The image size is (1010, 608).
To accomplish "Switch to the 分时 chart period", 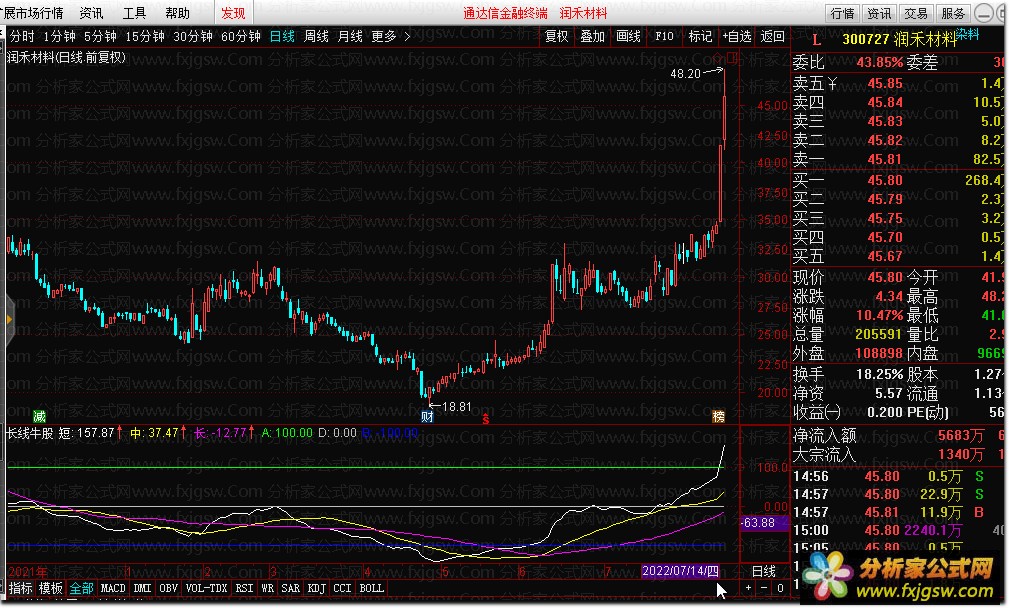I will pos(21,37).
